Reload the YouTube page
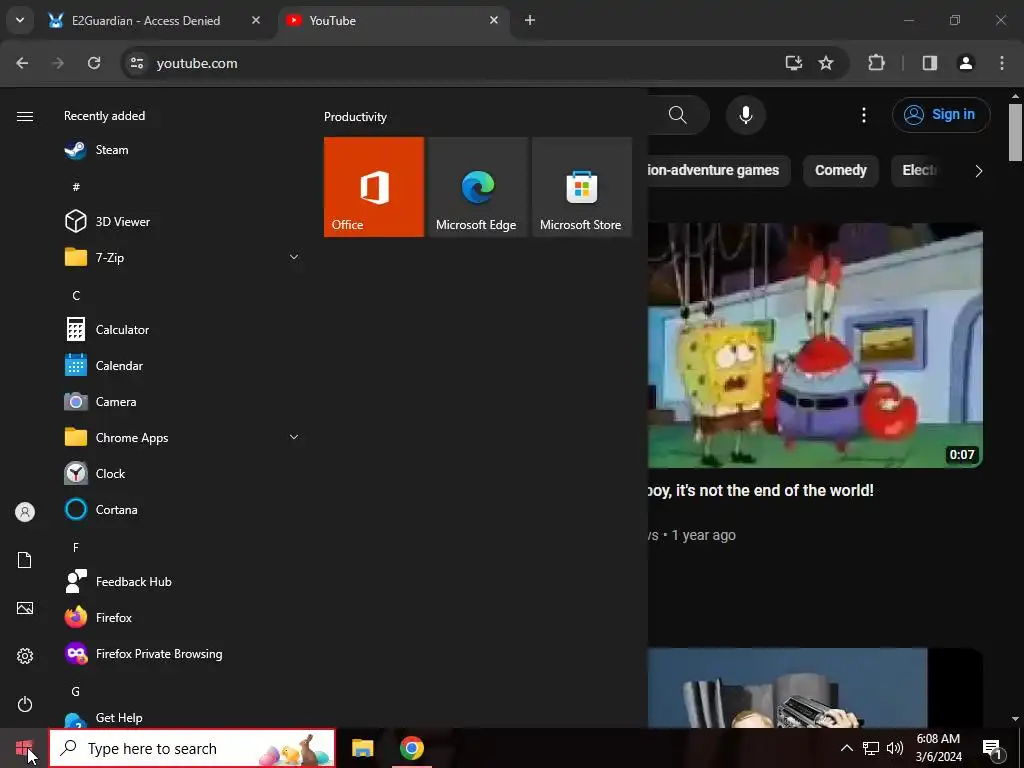Image resolution: width=1024 pixels, height=768 pixels. click(94, 63)
